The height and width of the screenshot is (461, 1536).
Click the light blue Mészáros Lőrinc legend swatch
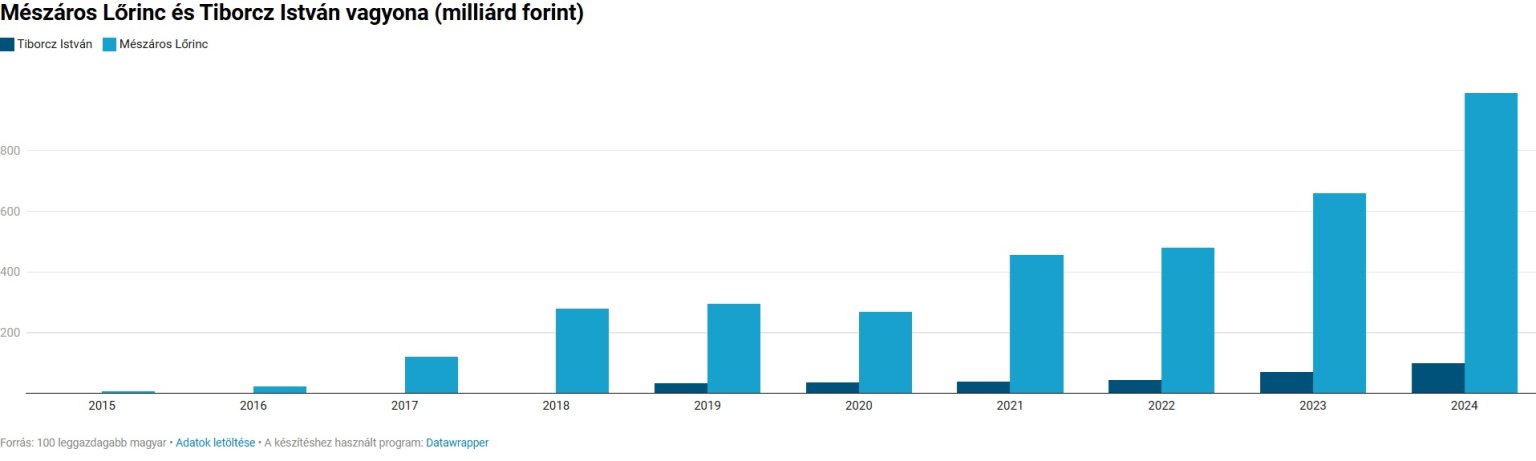coord(110,44)
